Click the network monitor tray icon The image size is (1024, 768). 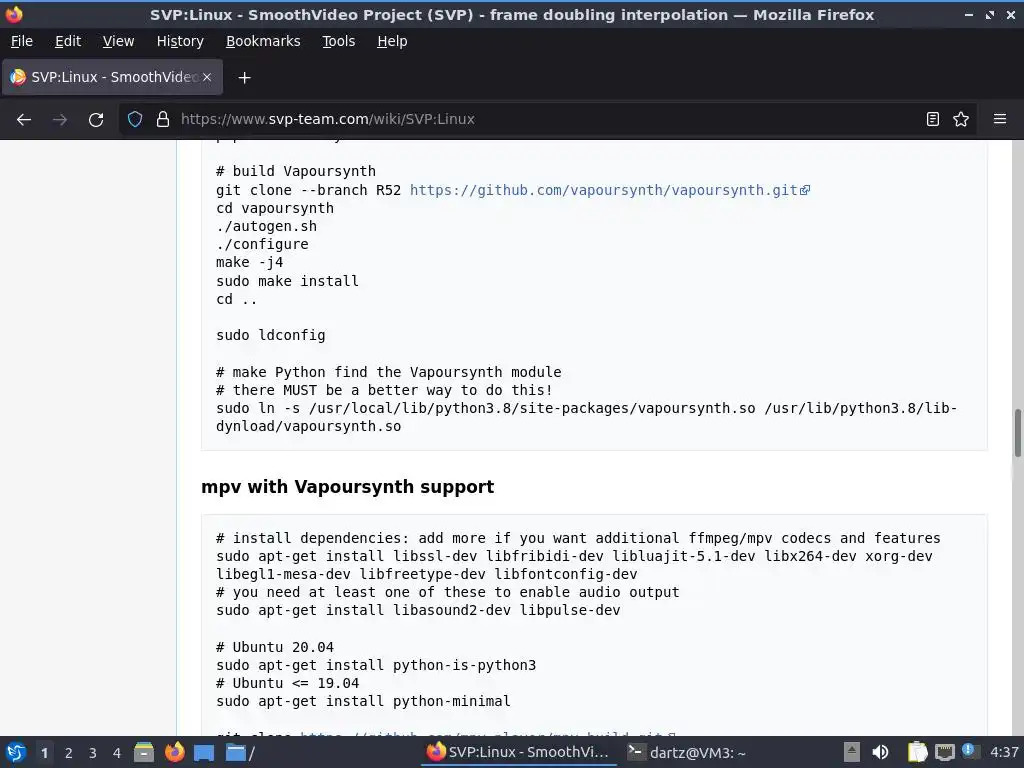(x=944, y=753)
